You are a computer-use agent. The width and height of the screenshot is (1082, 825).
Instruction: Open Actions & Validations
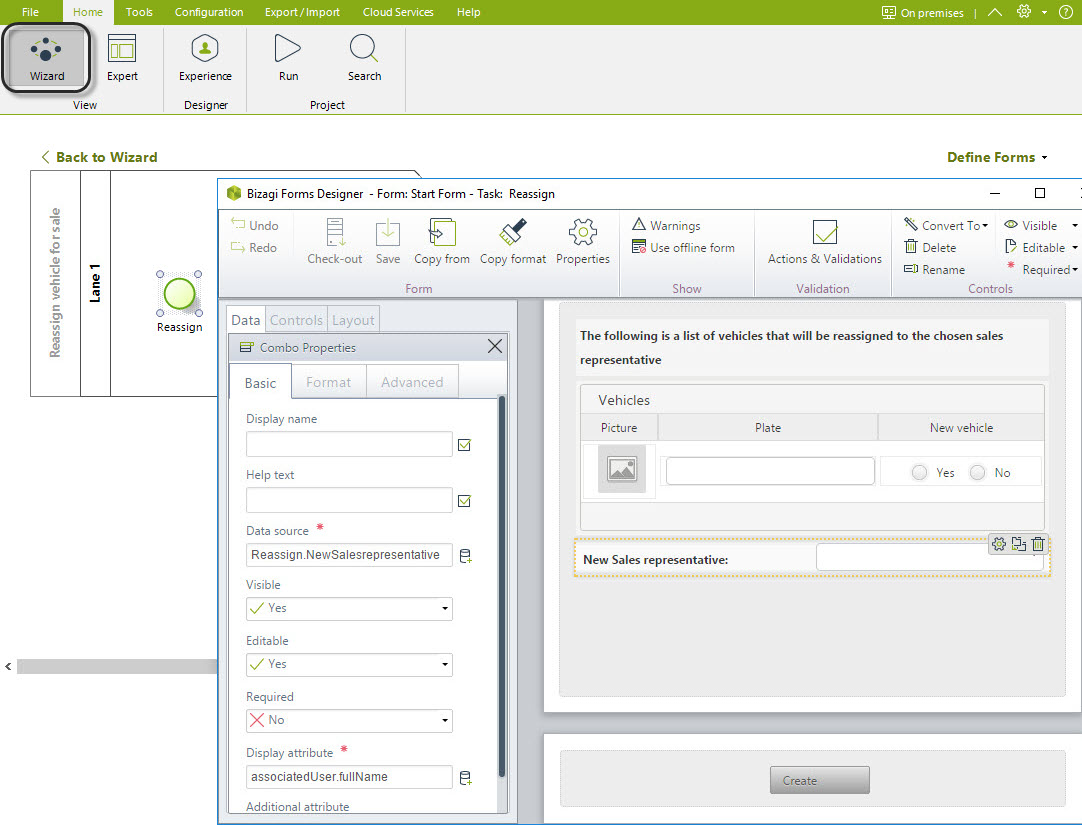point(825,241)
